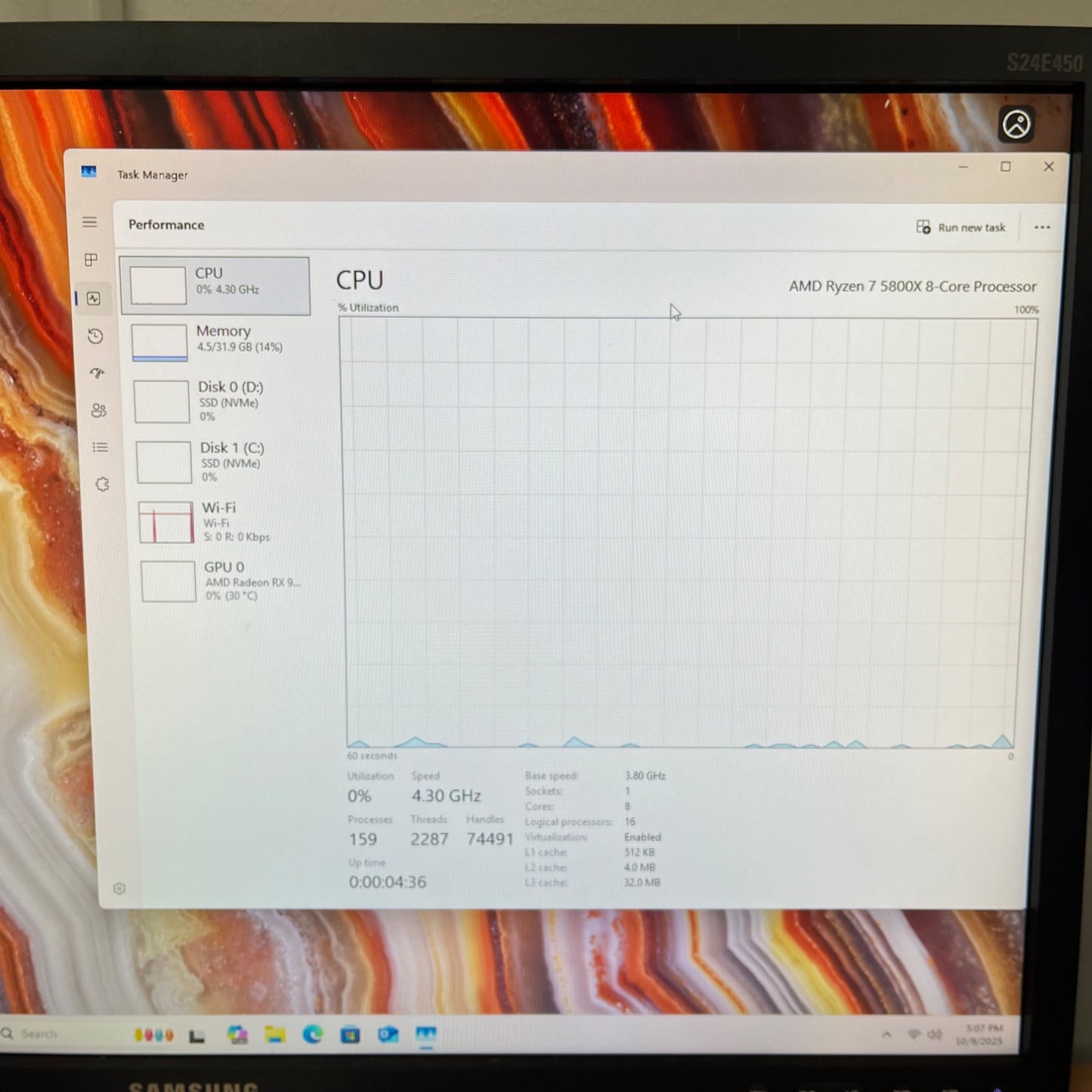The image size is (1092, 1092).
Task: Show hidden icons in system tray
Action: (887, 1034)
